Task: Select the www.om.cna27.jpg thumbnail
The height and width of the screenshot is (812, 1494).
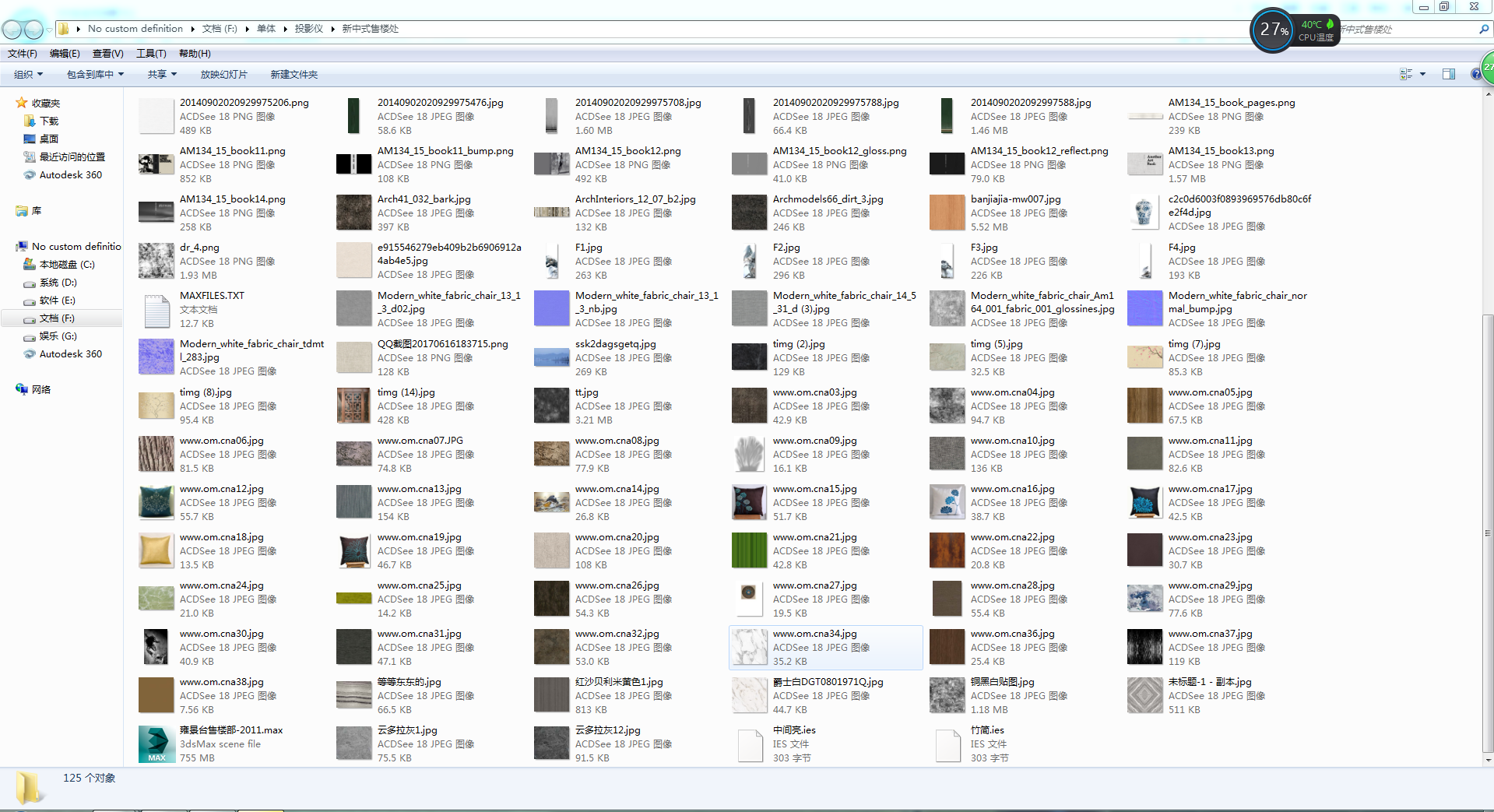Action: pos(748,598)
